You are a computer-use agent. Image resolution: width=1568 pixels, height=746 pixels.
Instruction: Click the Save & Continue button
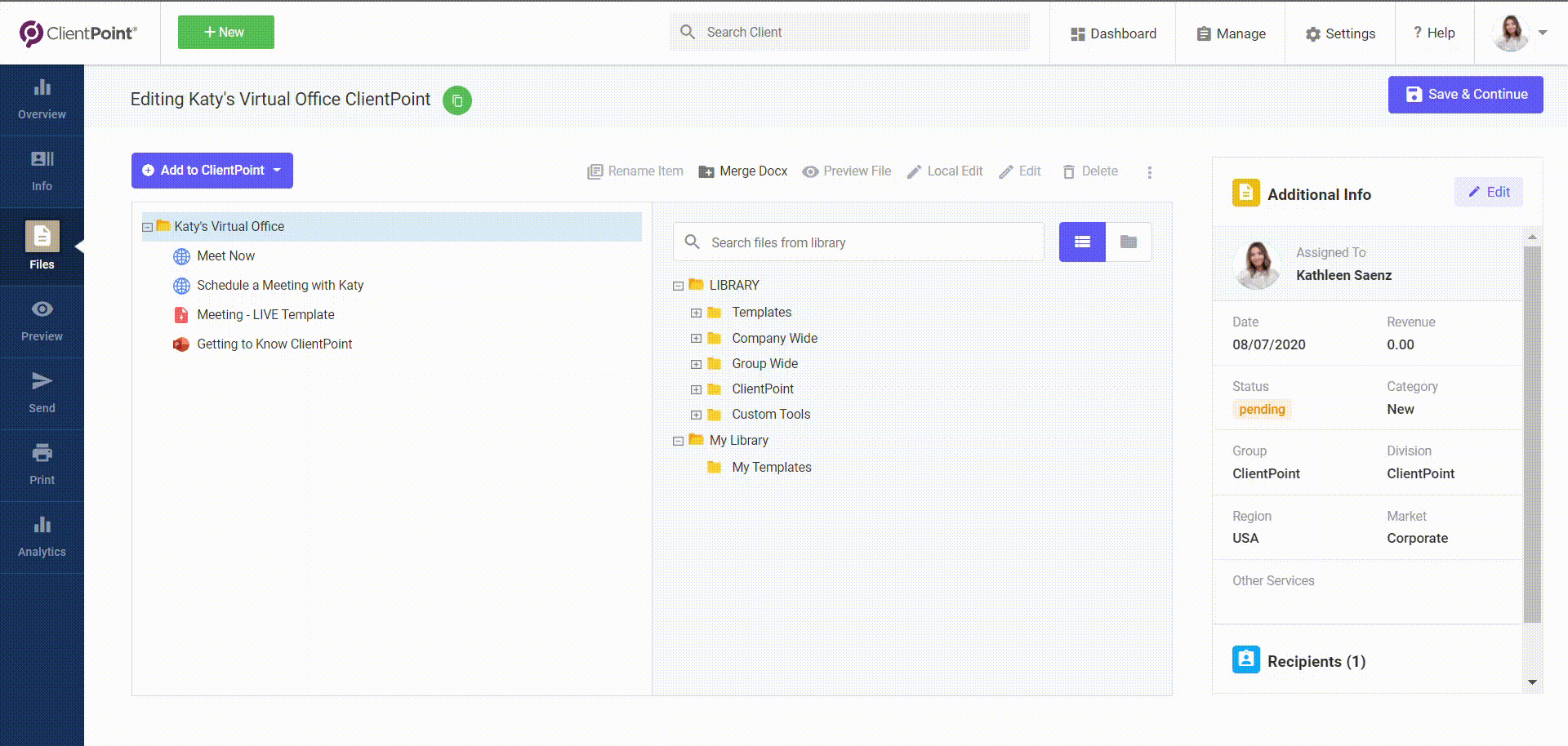(x=1466, y=95)
